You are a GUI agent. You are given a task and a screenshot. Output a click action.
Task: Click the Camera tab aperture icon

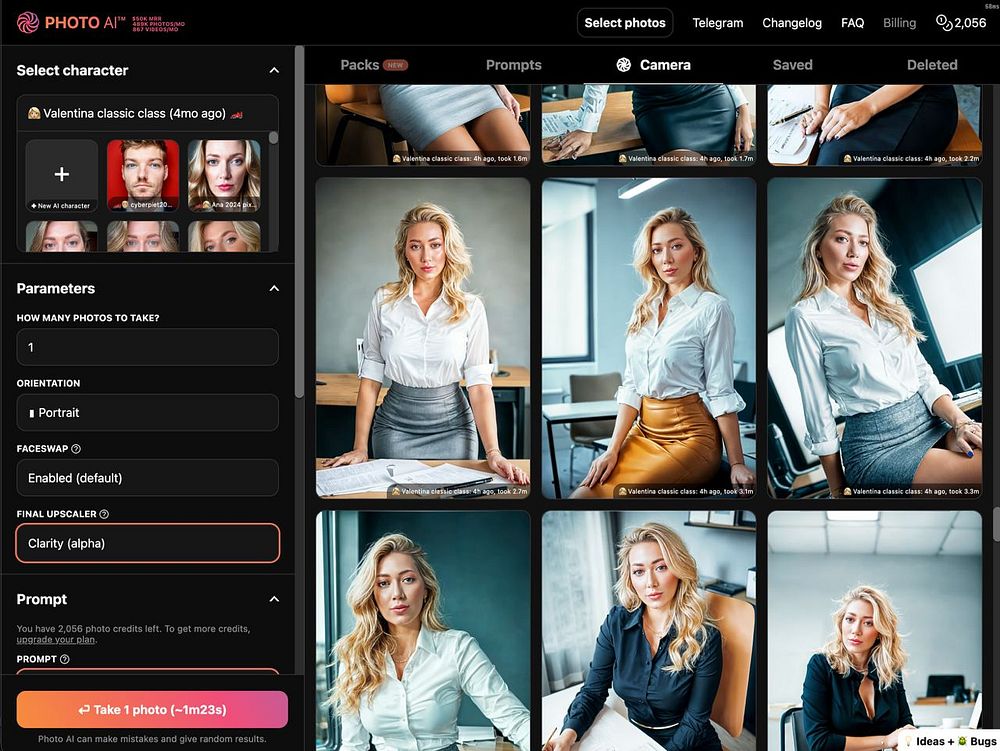click(624, 64)
